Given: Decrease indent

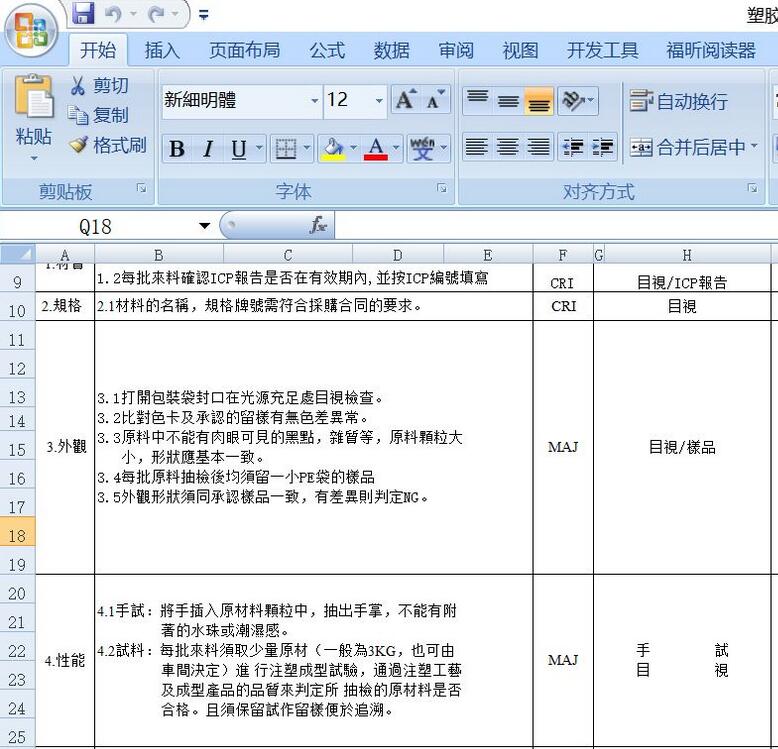Looking at the screenshot, I should coord(573,147).
